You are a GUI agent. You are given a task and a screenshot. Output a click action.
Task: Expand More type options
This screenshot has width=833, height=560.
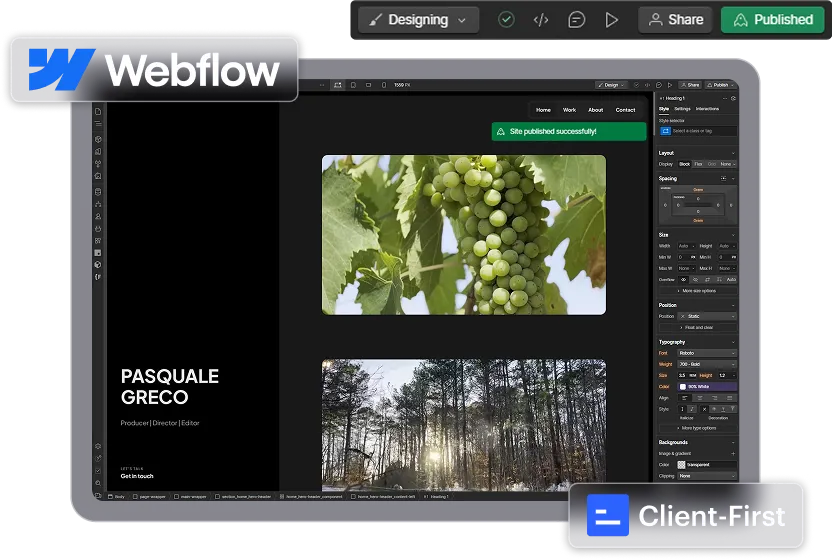click(x=698, y=428)
